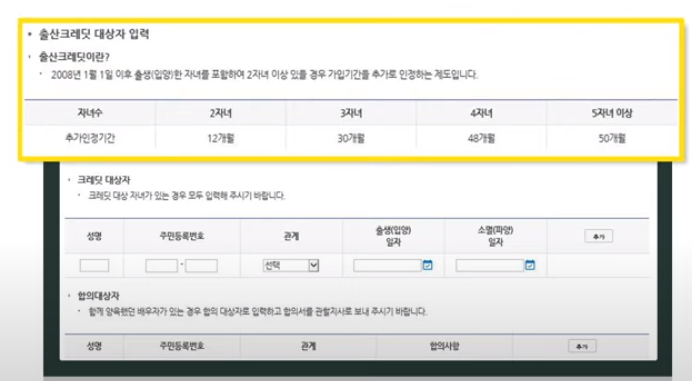Click the 출산크레딧 대상자 입력 heading
The image size is (692, 381).
coord(94,34)
